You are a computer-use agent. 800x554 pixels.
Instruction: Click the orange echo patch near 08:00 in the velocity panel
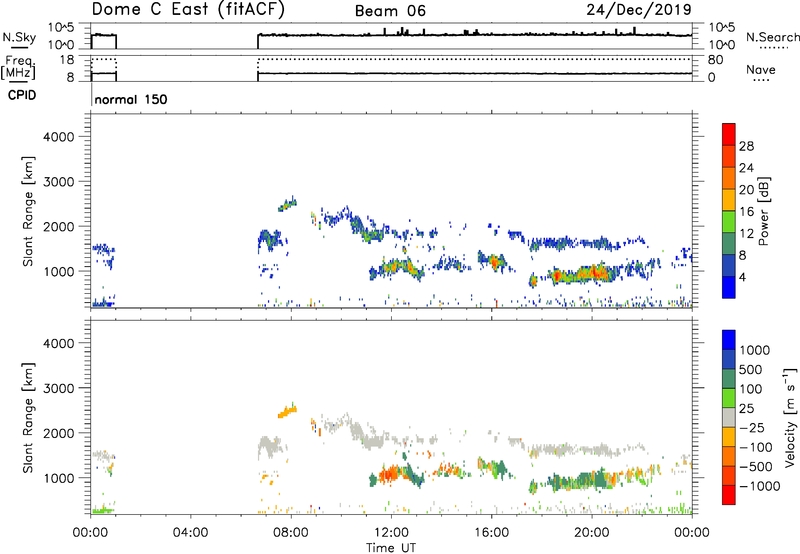point(287,411)
